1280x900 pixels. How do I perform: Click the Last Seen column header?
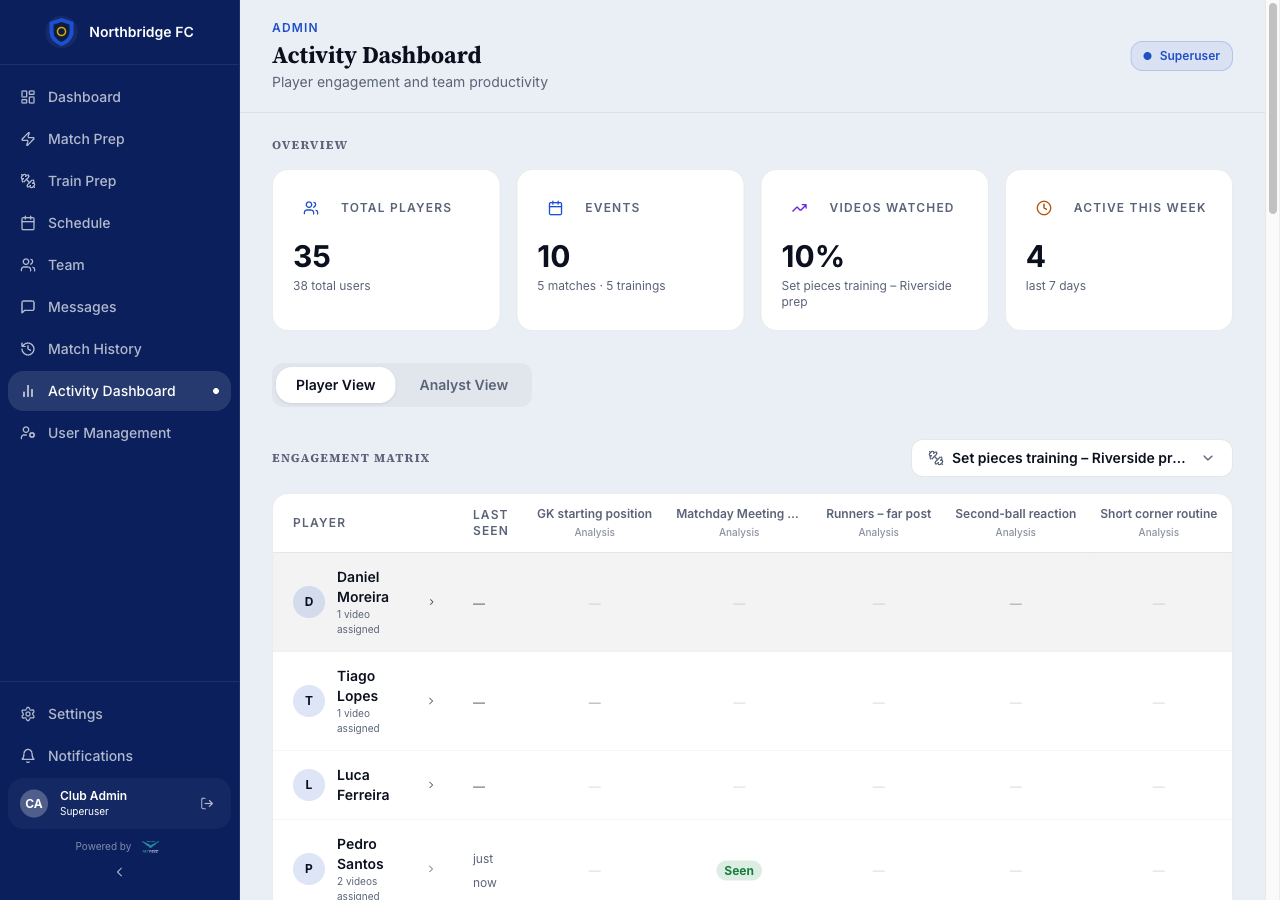(490, 523)
